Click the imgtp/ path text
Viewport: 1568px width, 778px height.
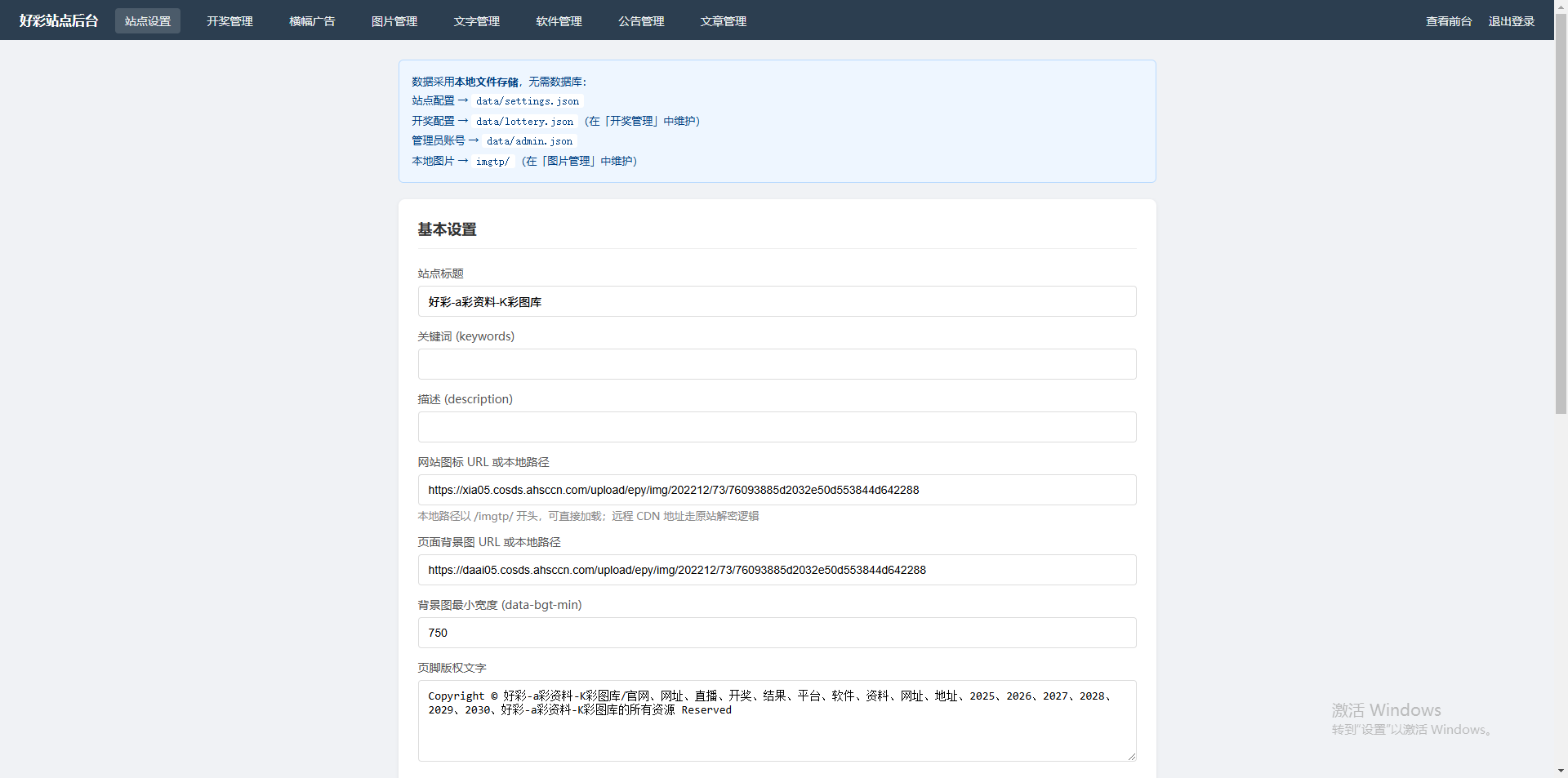(x=492, y=162)
